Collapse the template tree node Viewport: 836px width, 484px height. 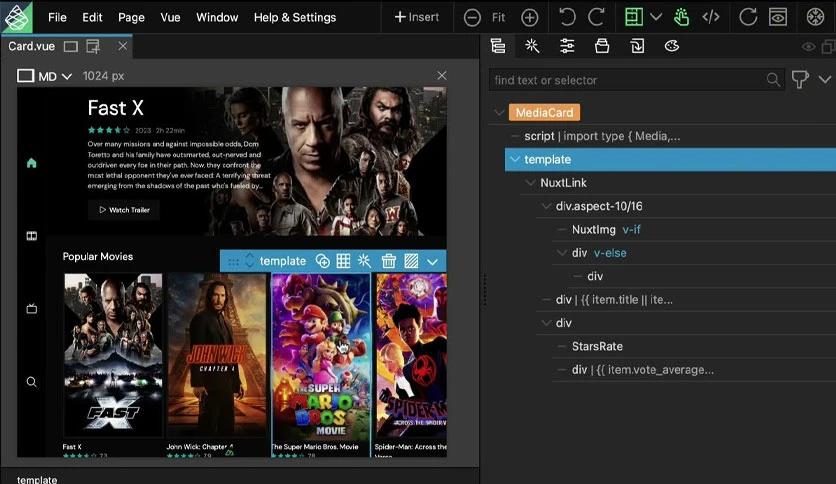[515, 159]
